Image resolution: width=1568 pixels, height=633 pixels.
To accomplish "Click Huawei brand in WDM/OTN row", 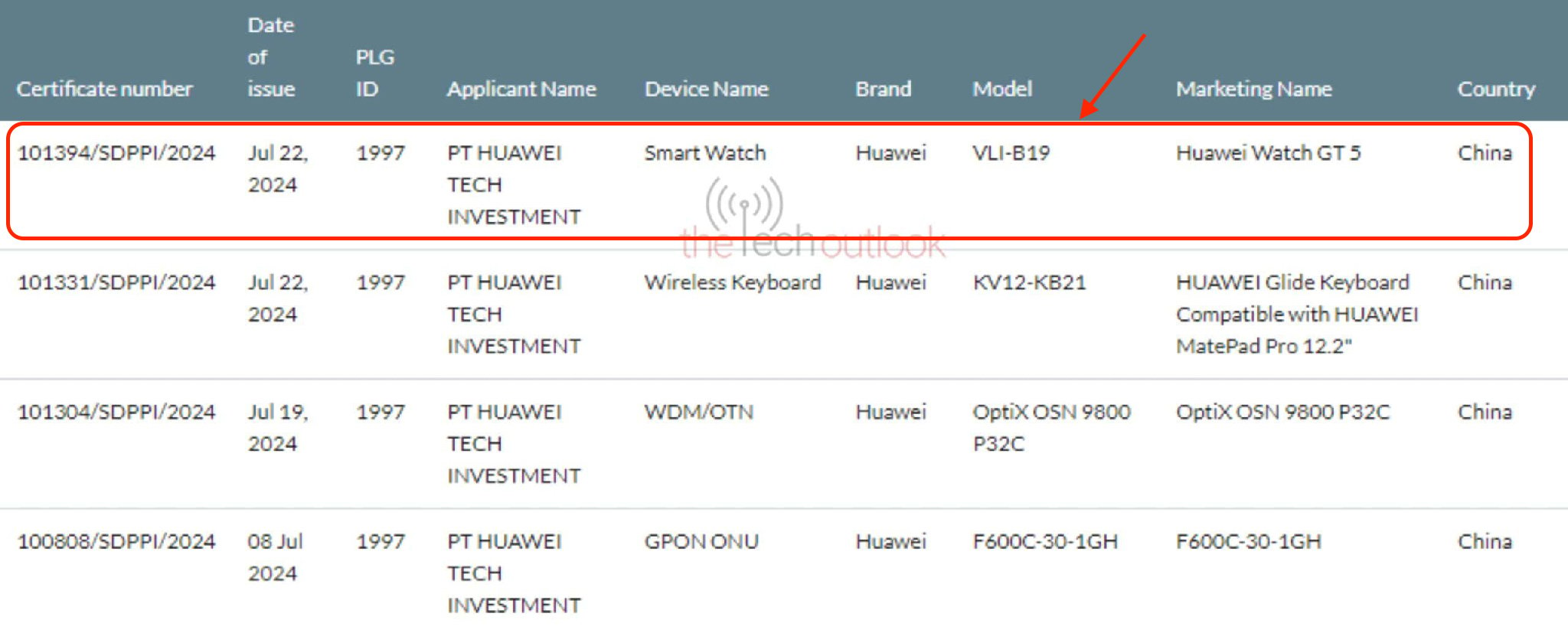I will point(890,412).
